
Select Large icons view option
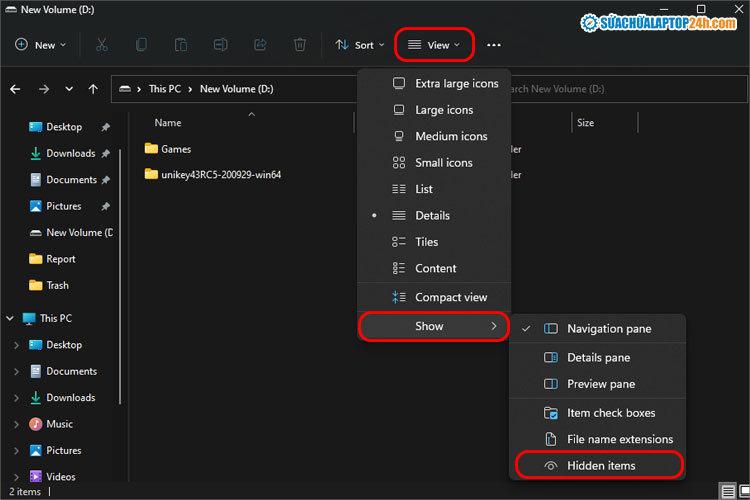[x=434, y=110]
